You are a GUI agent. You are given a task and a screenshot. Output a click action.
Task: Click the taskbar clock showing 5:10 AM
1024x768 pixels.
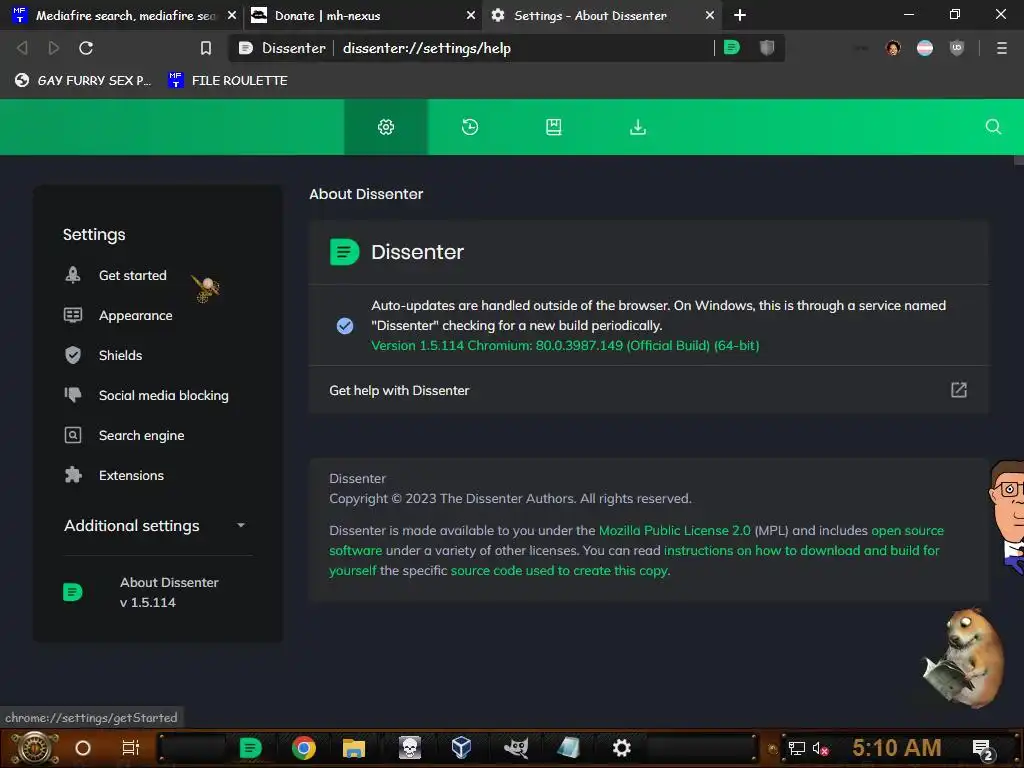coord(896,748)
